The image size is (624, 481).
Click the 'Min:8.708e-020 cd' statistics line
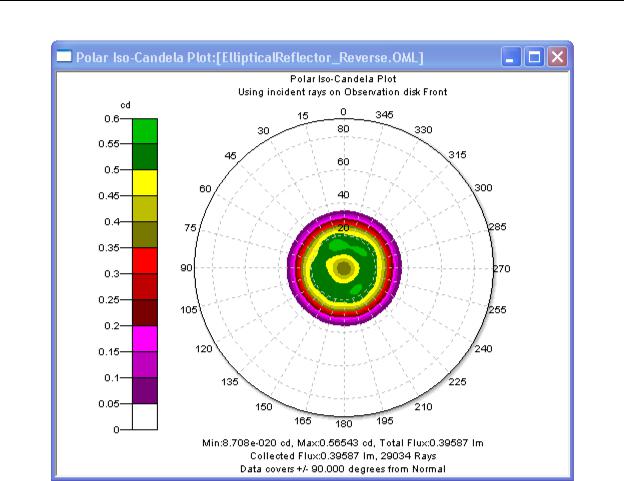pyautogui.click(x=343, y=443)
